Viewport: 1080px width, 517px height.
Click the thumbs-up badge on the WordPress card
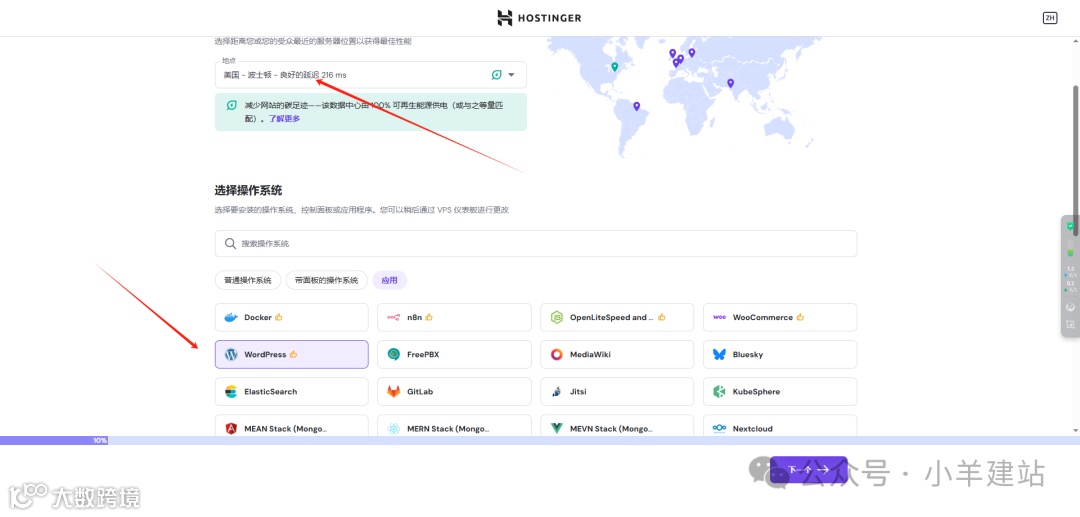click(293, 355)
